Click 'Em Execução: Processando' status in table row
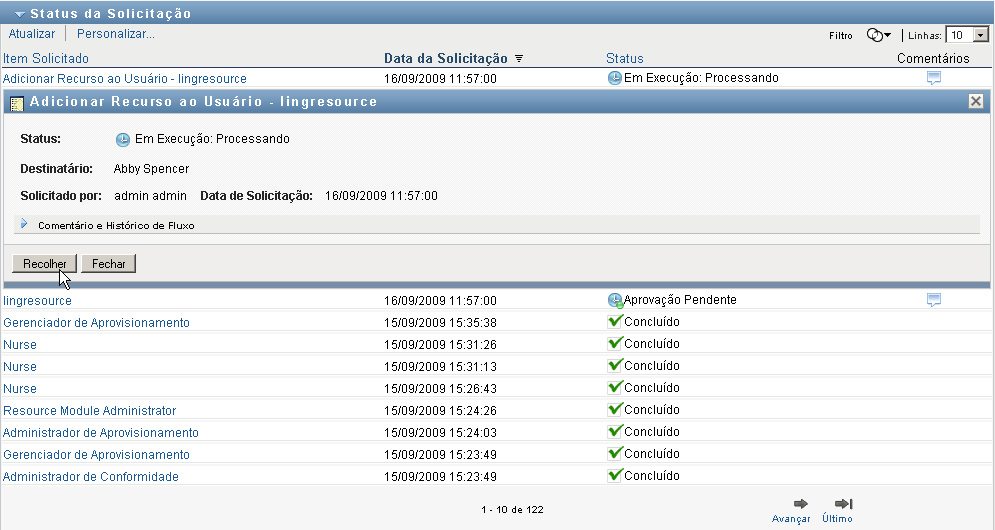995x530 pixels. click(701, 78)
